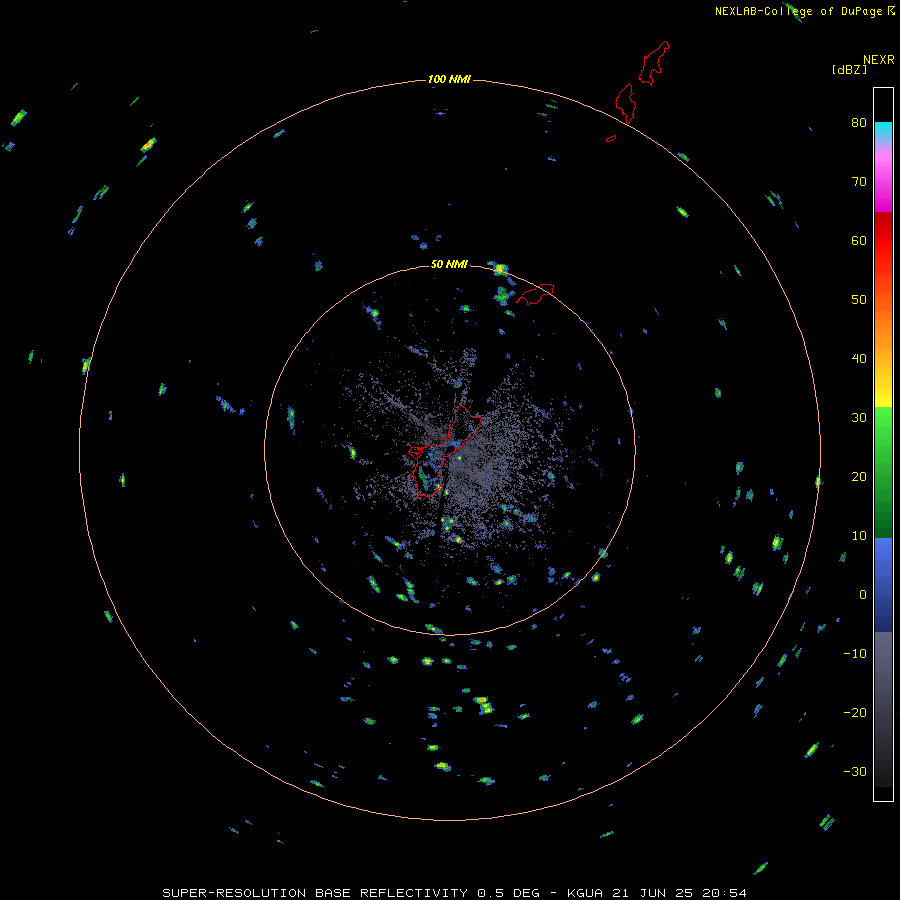900x900 pixels.
Task: Click the SUPER-RESOLUTION BASE REFLECTIVITY caption text
Action: (315, 893)
